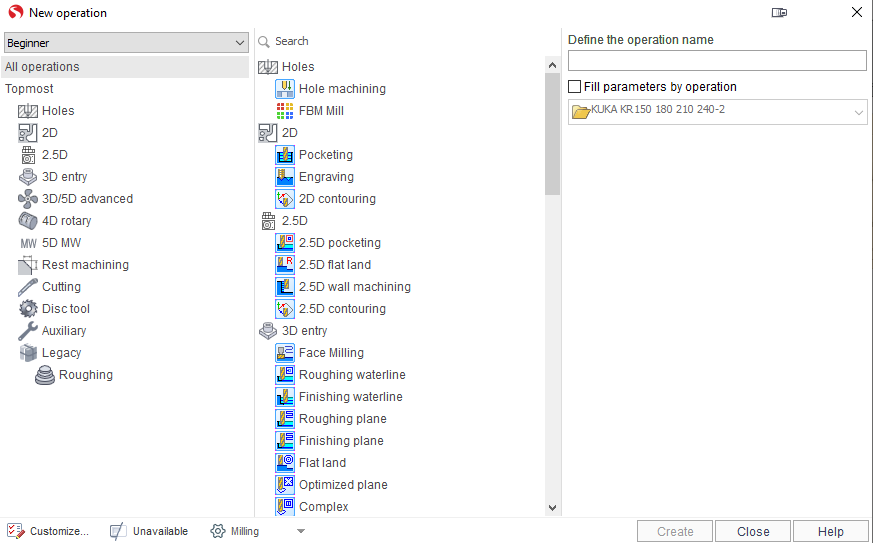Select the Legacy category
This screenshot has width=873, height=543.
[x=50, y=353]
